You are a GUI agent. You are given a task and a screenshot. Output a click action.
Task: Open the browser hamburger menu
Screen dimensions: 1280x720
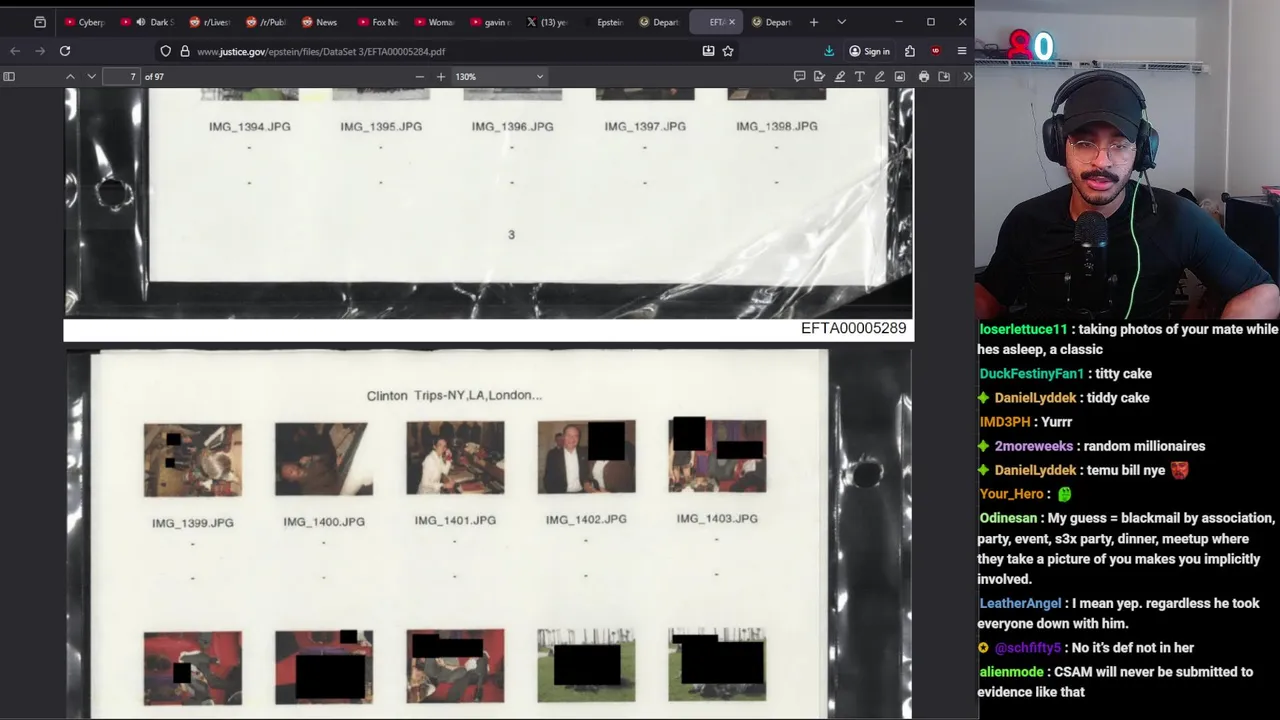[962, 51]
